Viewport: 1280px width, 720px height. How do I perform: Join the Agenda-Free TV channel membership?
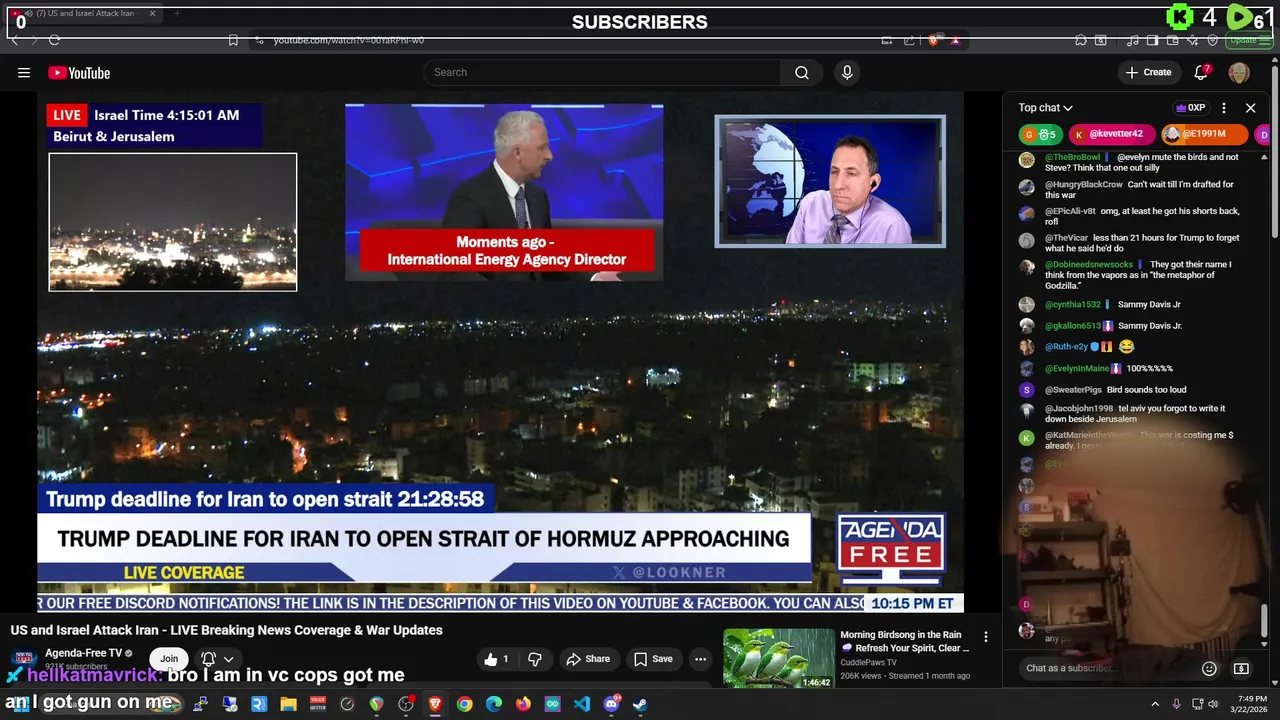click(169, 658)
